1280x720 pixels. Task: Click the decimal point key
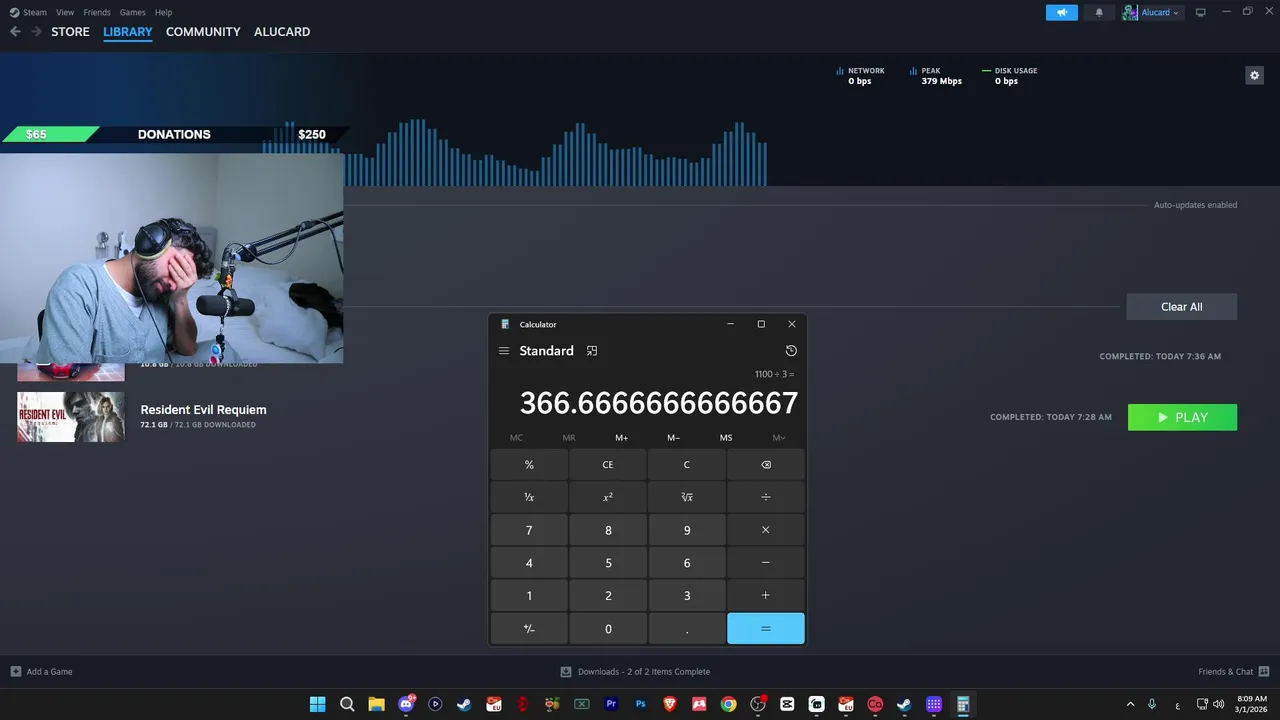point(687,629)
